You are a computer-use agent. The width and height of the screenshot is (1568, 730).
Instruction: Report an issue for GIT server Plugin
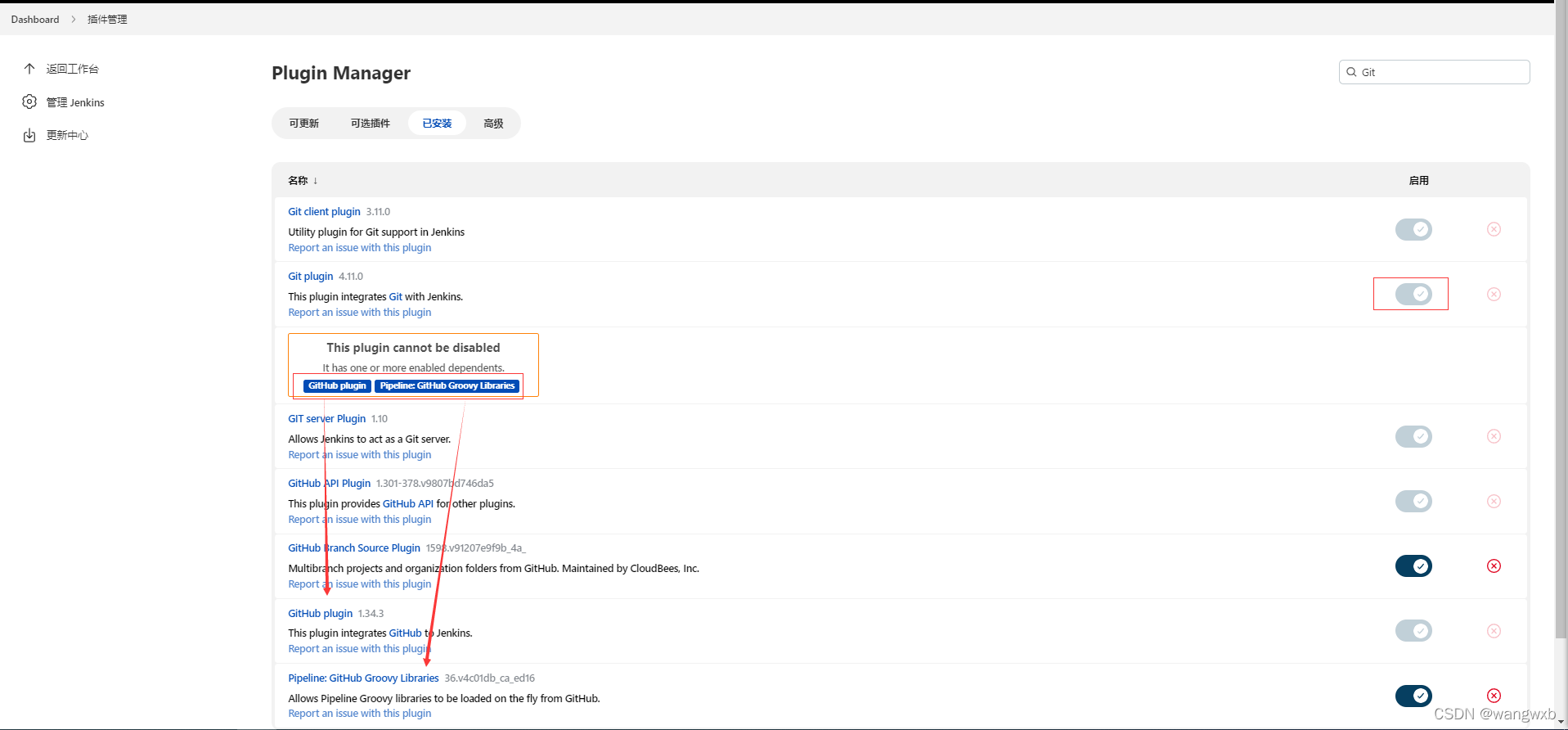point(360,454)
